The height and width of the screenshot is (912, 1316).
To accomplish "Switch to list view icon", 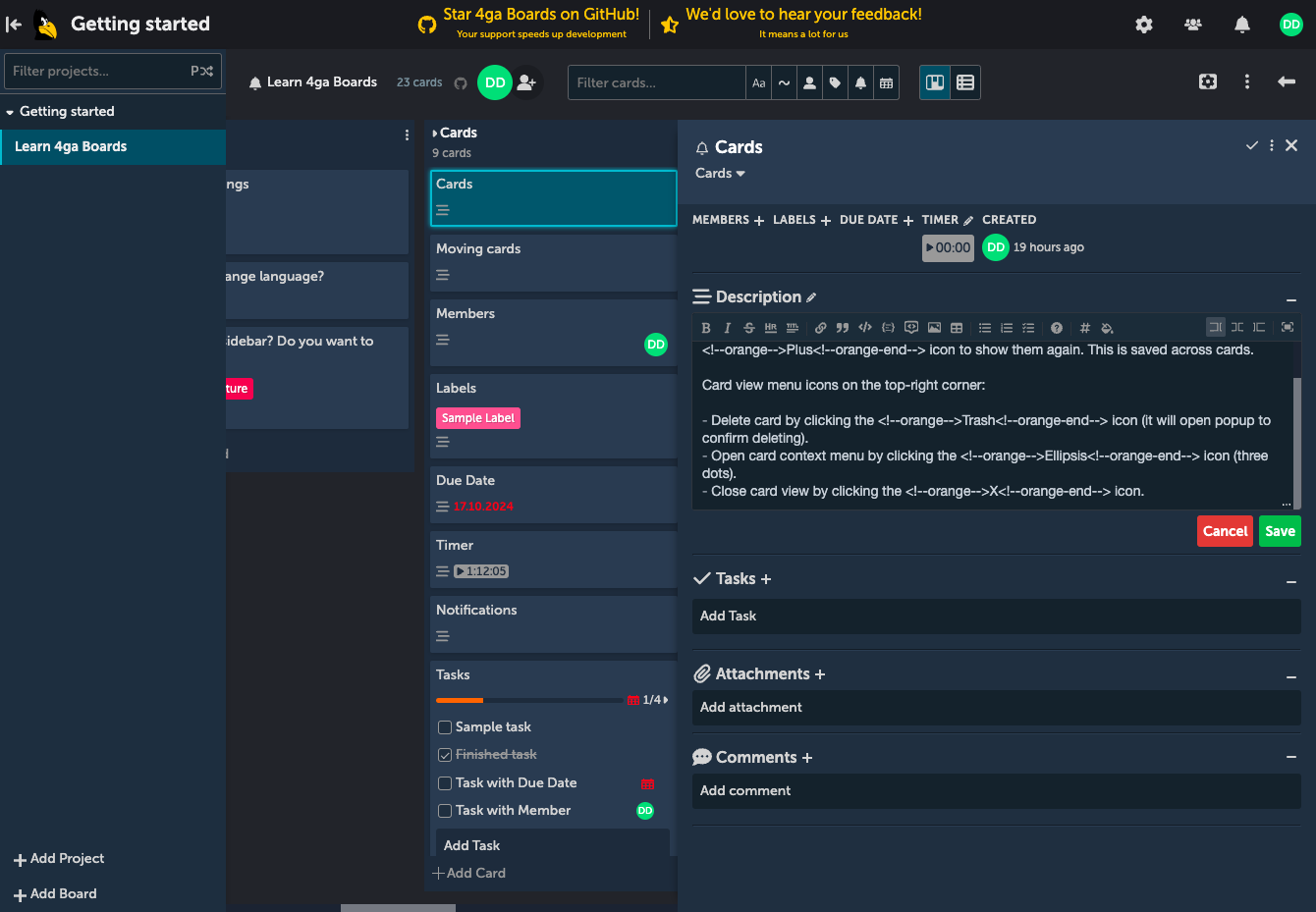I will coord(965,82).
